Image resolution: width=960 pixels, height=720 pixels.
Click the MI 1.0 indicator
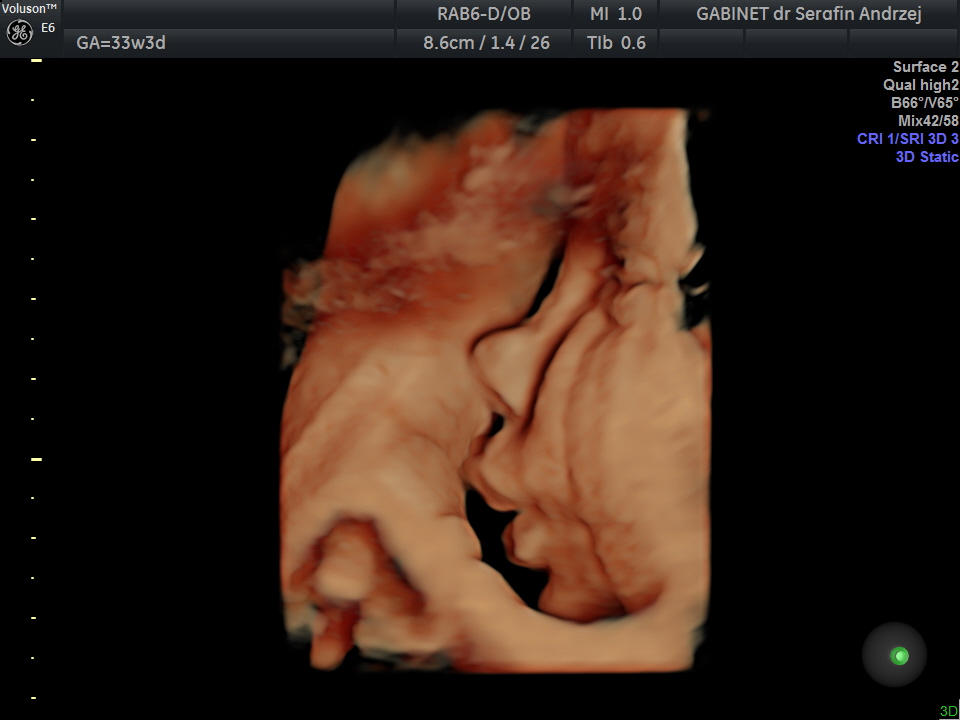(616, 14)
